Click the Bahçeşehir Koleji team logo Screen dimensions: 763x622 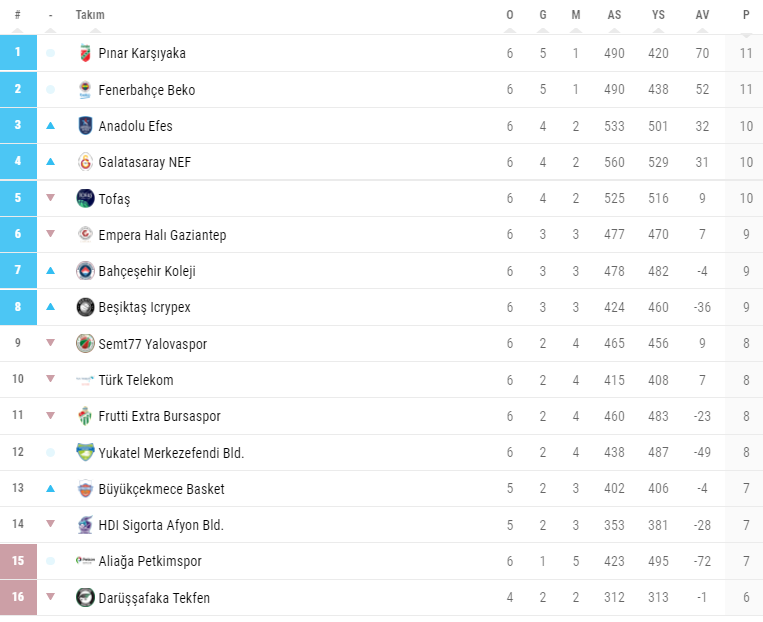coord(85,271)
